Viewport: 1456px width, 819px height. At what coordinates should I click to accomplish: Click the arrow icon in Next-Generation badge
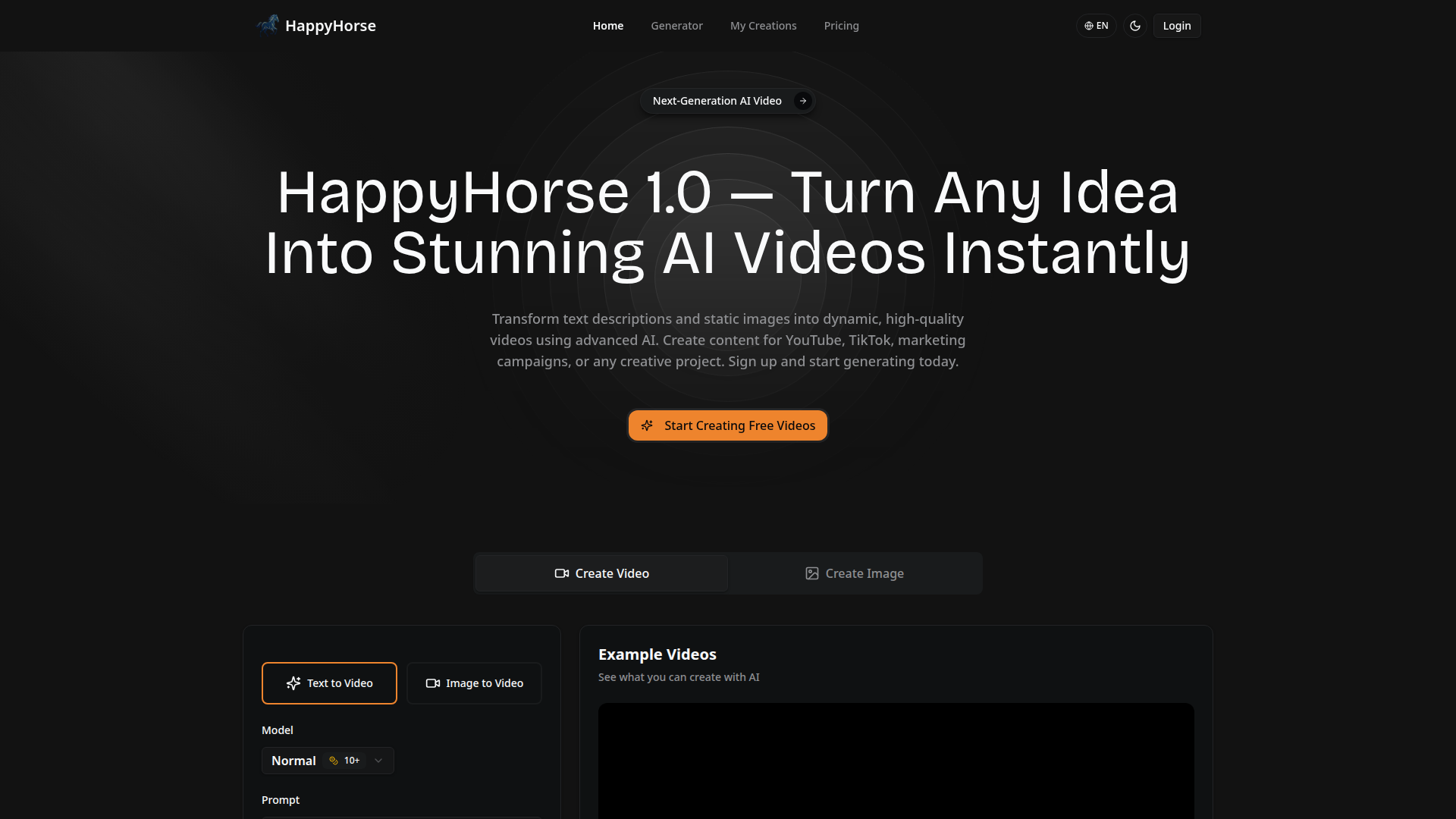803,101
